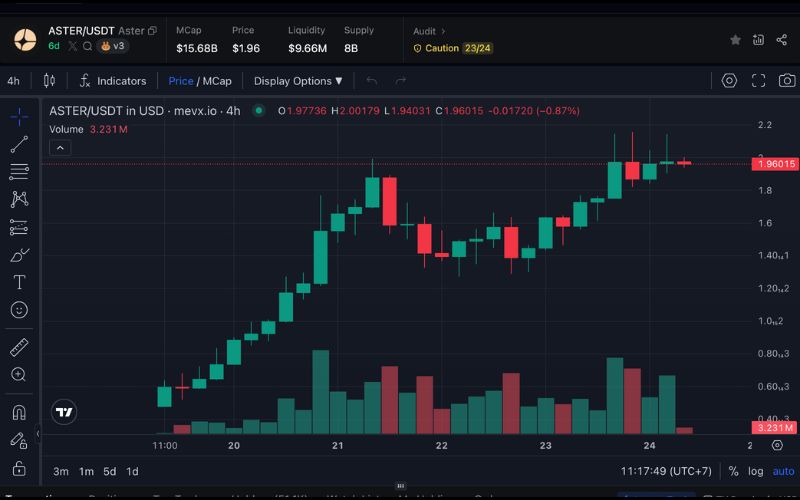The image size is (800, 500).
Task: Add ASTER to favorites with star
Action: [736, 40]
